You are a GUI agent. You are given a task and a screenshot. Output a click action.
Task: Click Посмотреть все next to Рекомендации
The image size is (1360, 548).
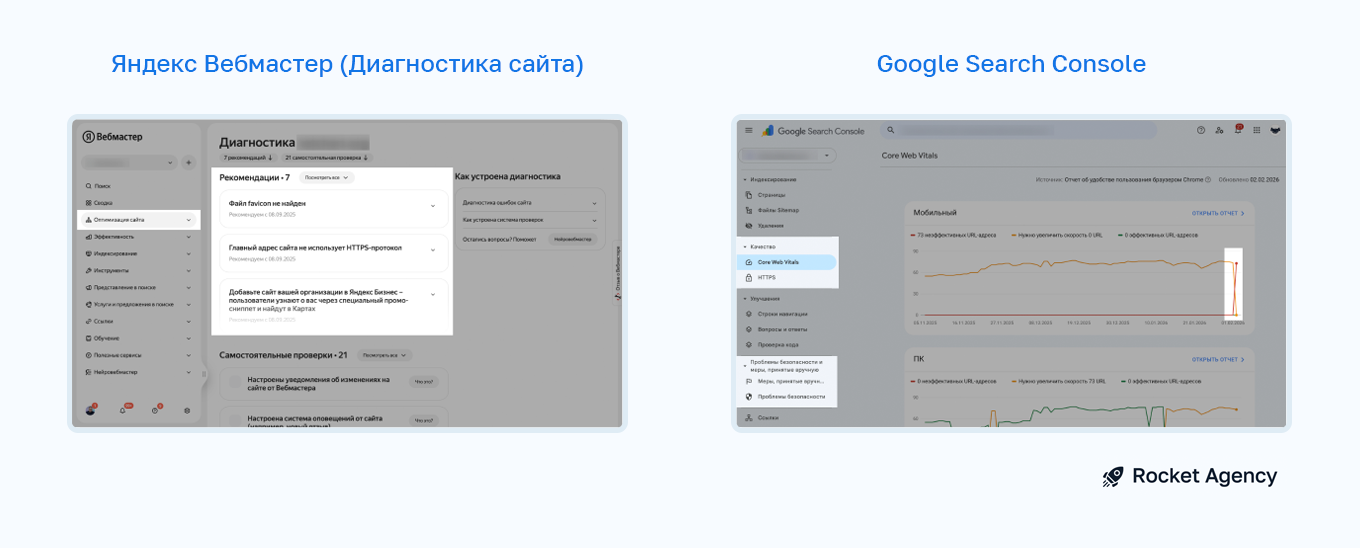coord(326,177)
